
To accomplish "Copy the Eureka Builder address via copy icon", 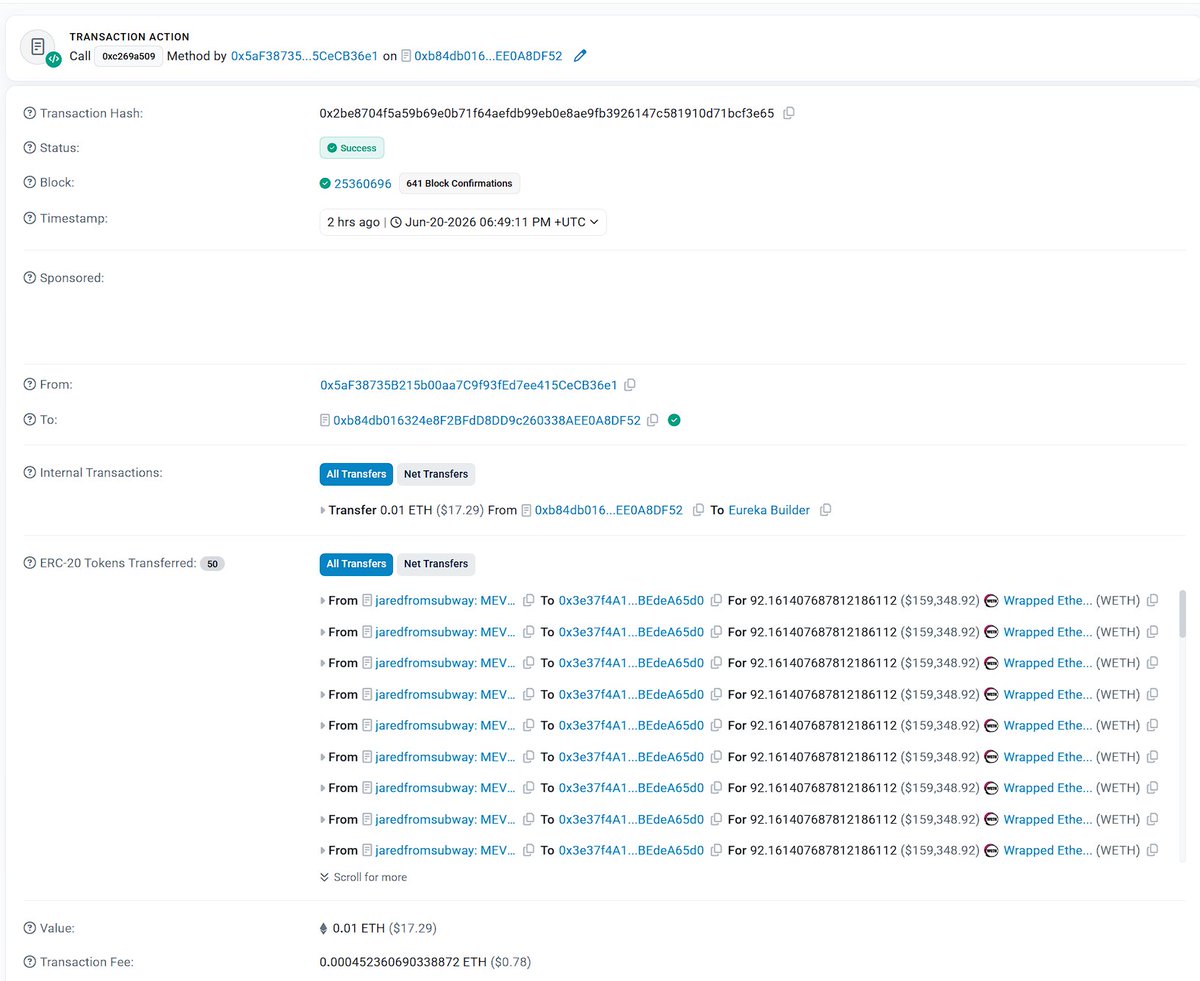I will point(825,510).
